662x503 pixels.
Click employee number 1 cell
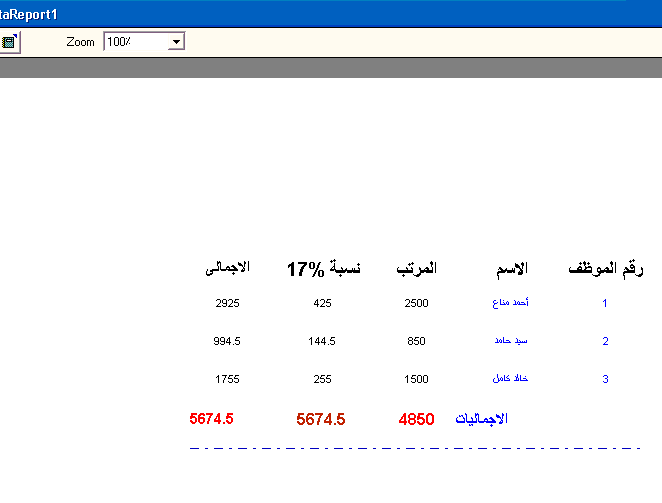[x=605, y=303]
